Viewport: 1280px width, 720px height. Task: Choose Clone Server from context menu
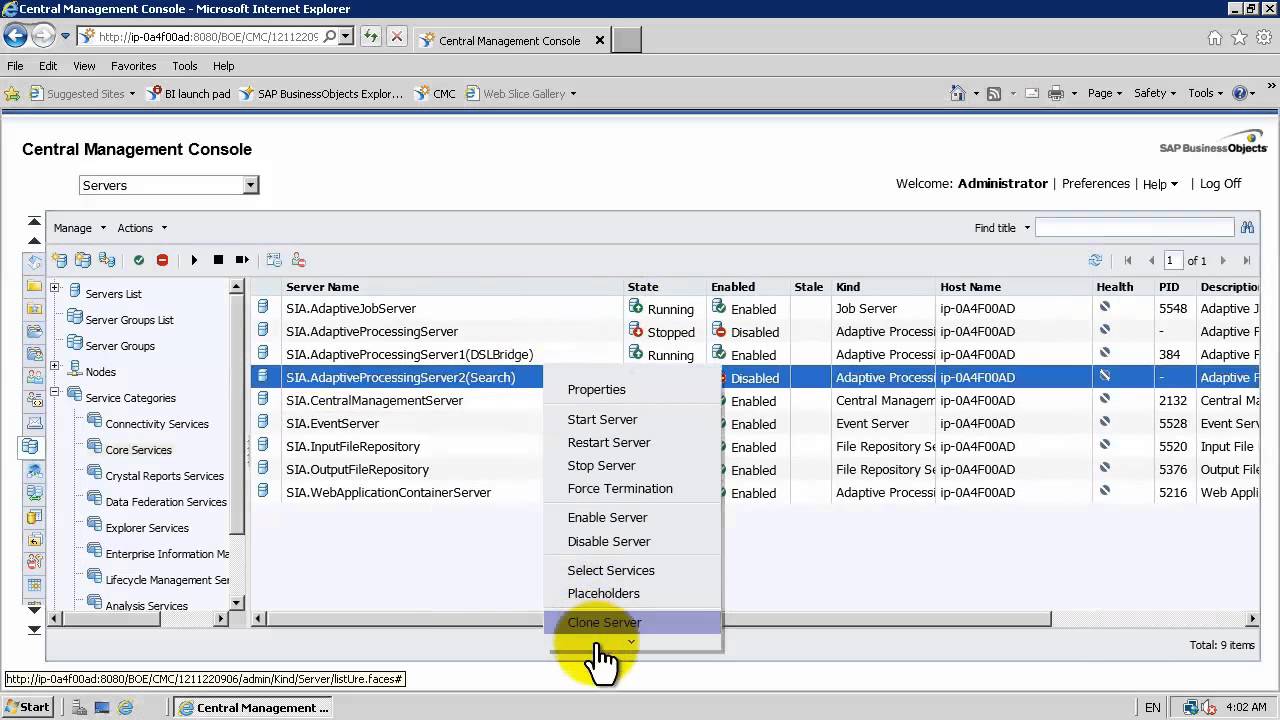tap(632, 622)
